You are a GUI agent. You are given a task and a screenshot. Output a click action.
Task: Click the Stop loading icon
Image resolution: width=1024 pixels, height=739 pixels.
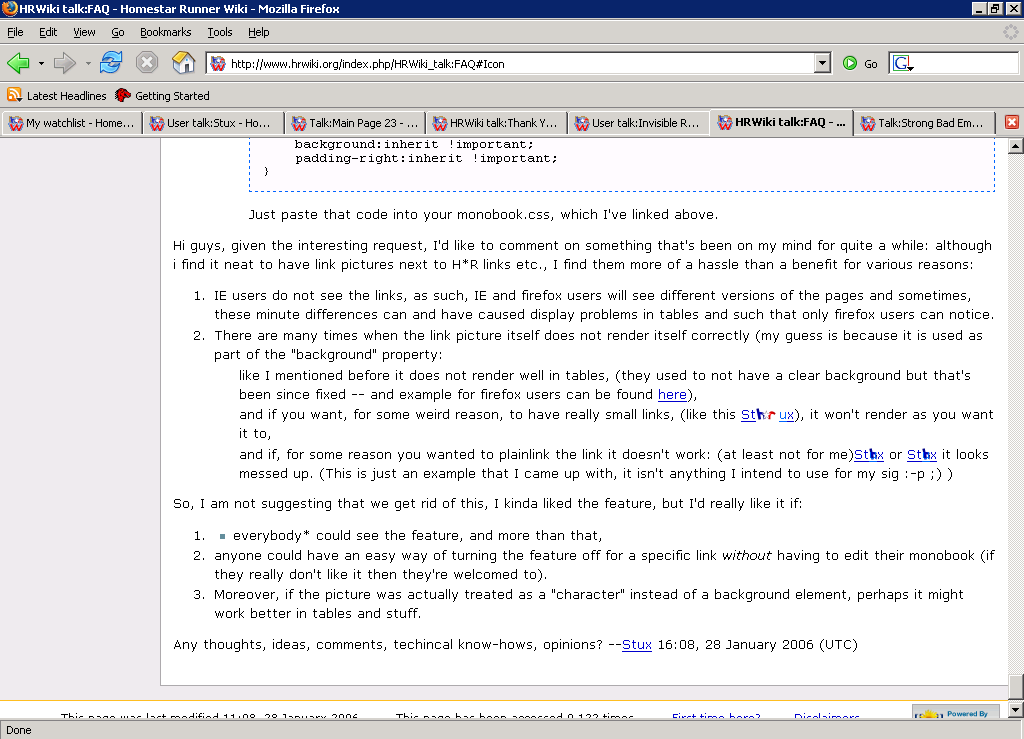[147, 63]
